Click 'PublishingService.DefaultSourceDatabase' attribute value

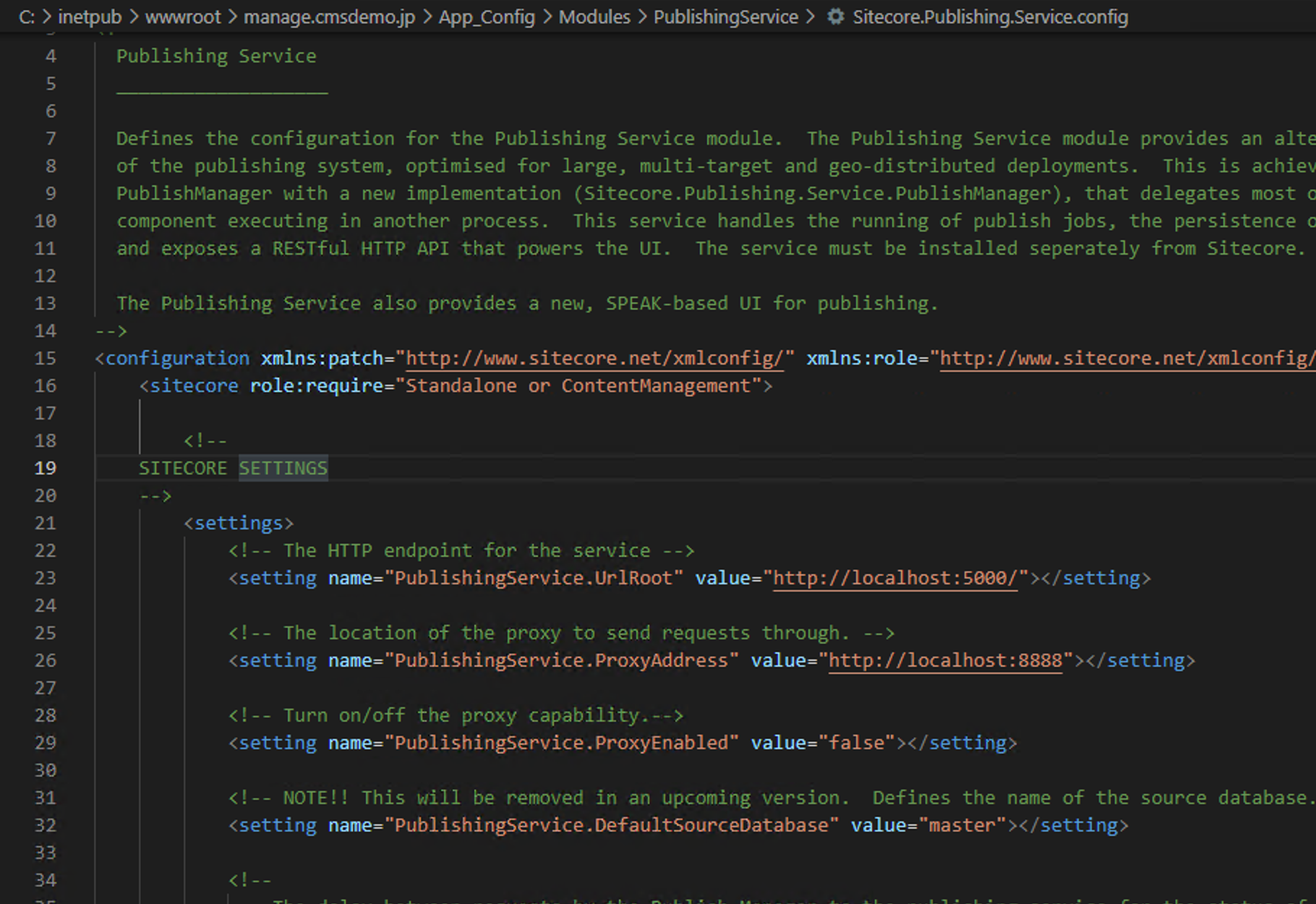611,825
